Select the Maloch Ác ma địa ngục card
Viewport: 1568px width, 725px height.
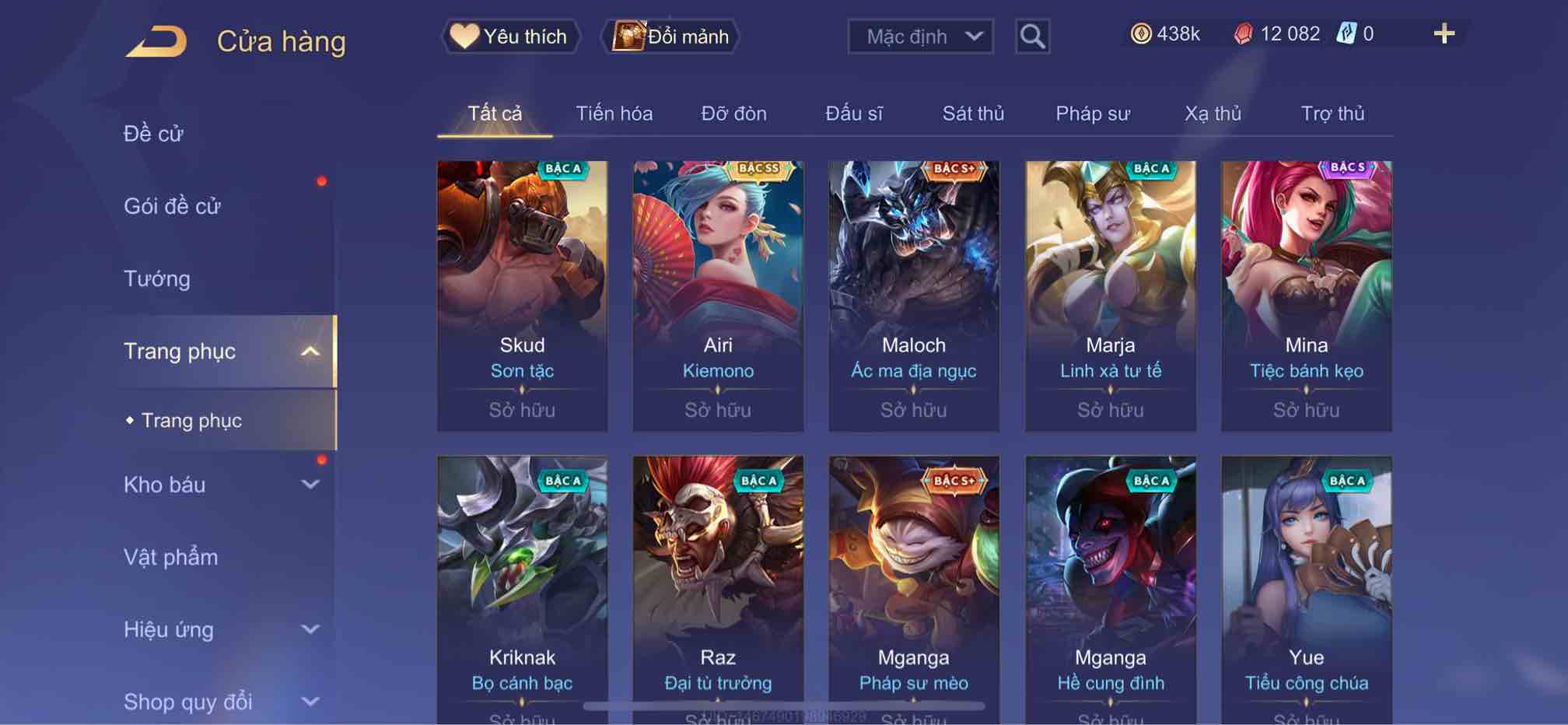click(914, 296)
